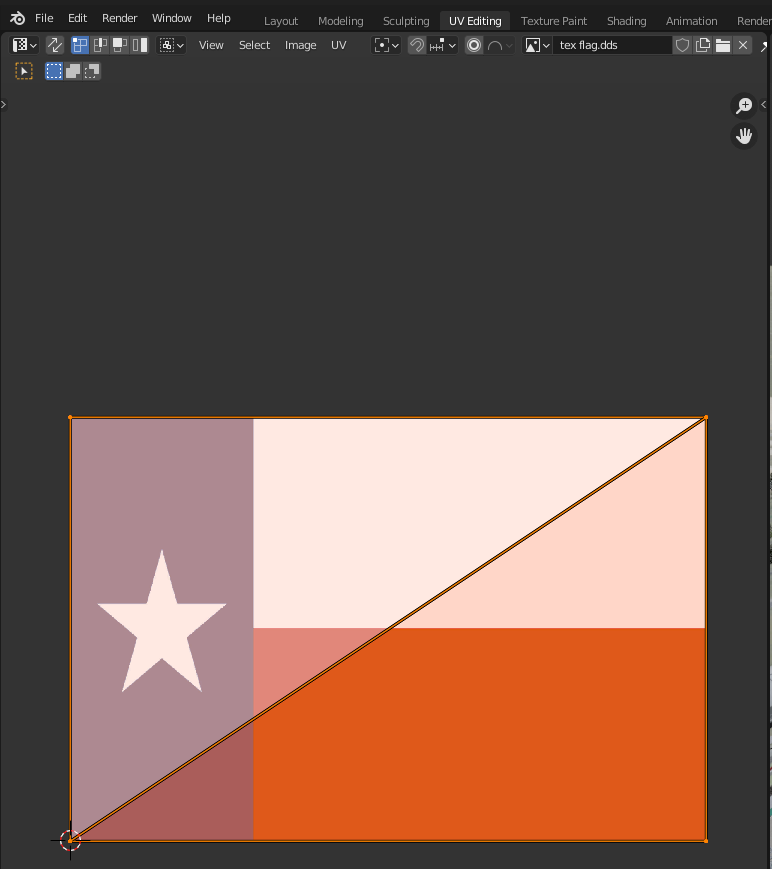Open the Window menu
This screenshot has width=772, height=869.
click(x=172, y=18)
